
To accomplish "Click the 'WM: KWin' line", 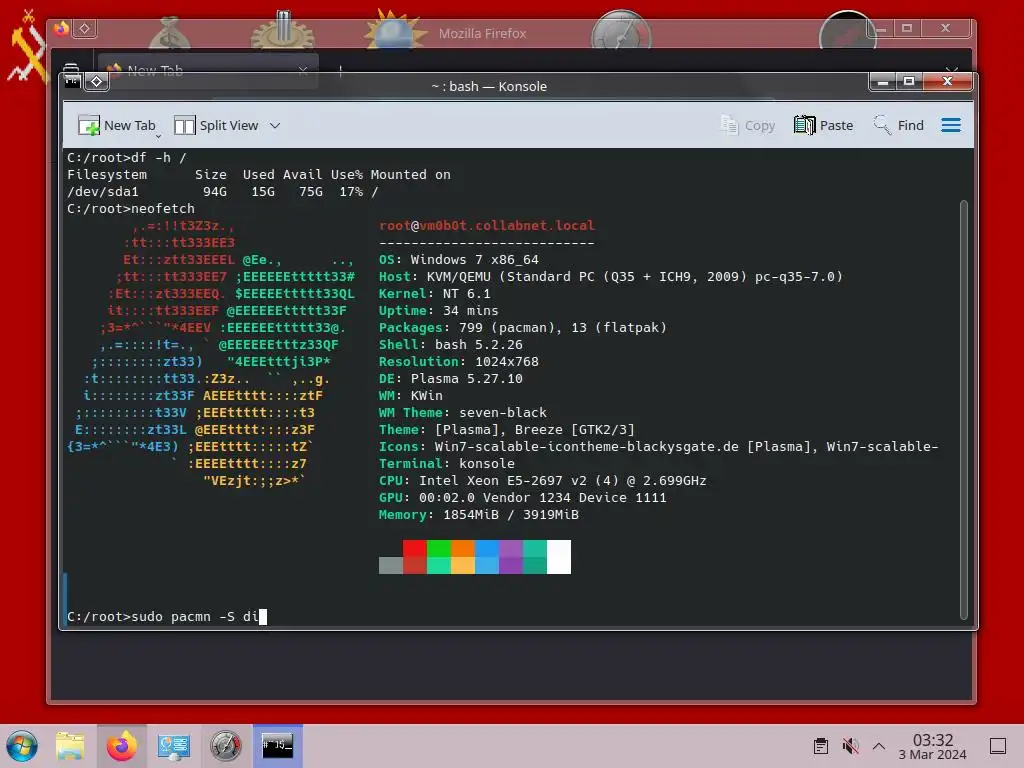I will [410, 395].
